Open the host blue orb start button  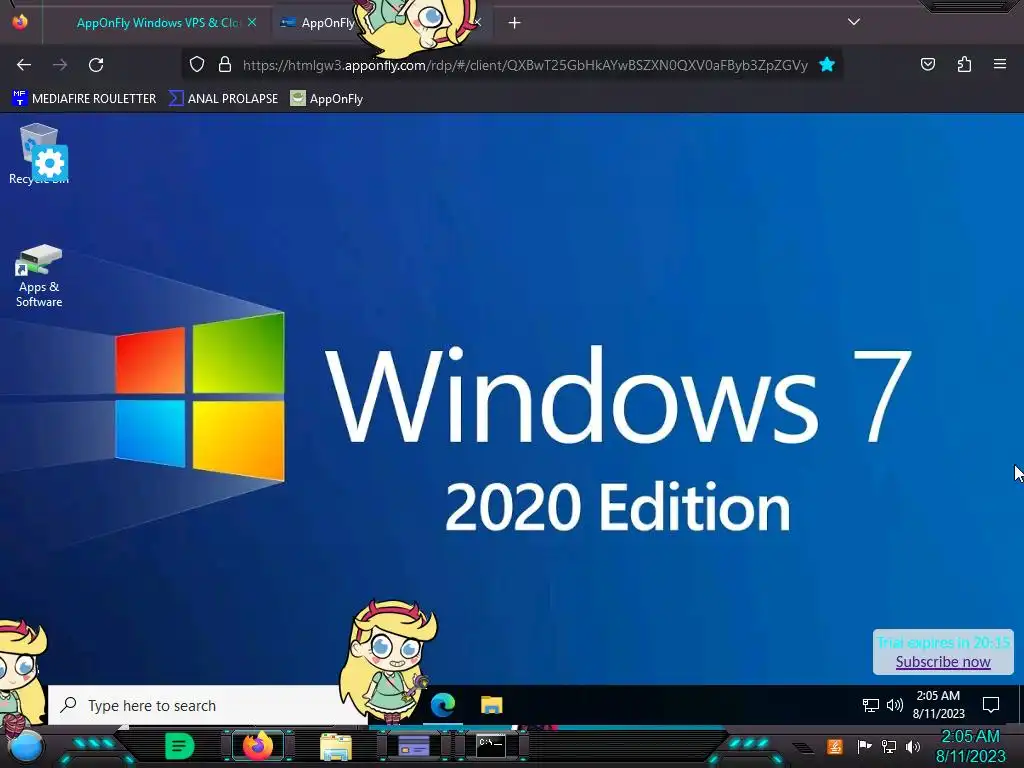pyautogui.click(x=25, y=747)
